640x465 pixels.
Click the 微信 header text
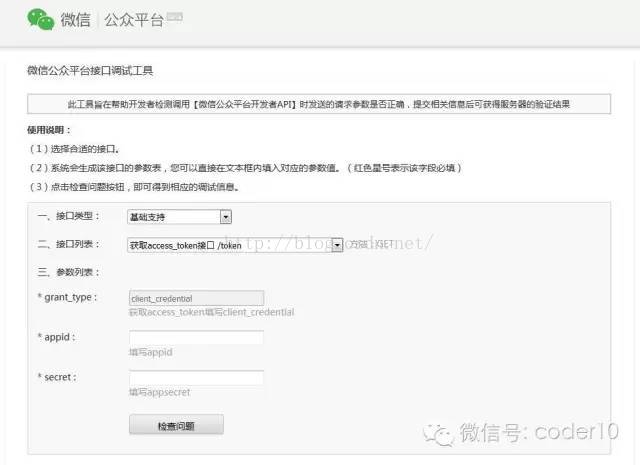click(x=76, y=20)
